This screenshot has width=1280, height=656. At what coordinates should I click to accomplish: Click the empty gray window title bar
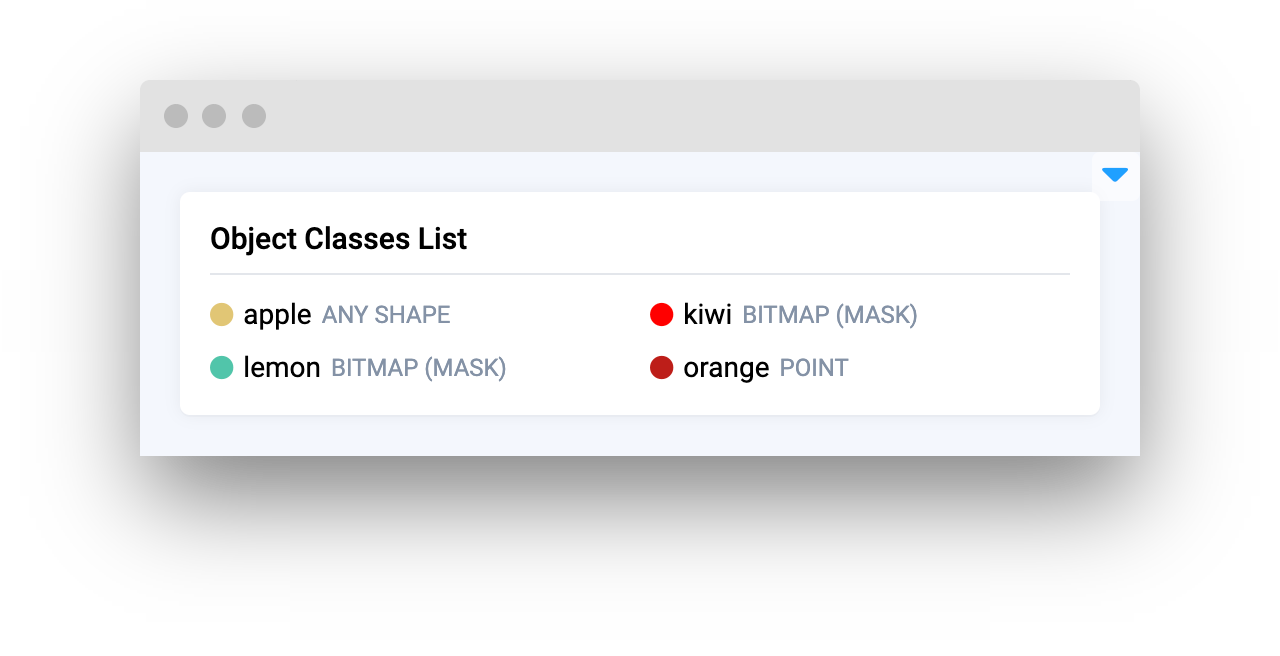coord(700,116)
